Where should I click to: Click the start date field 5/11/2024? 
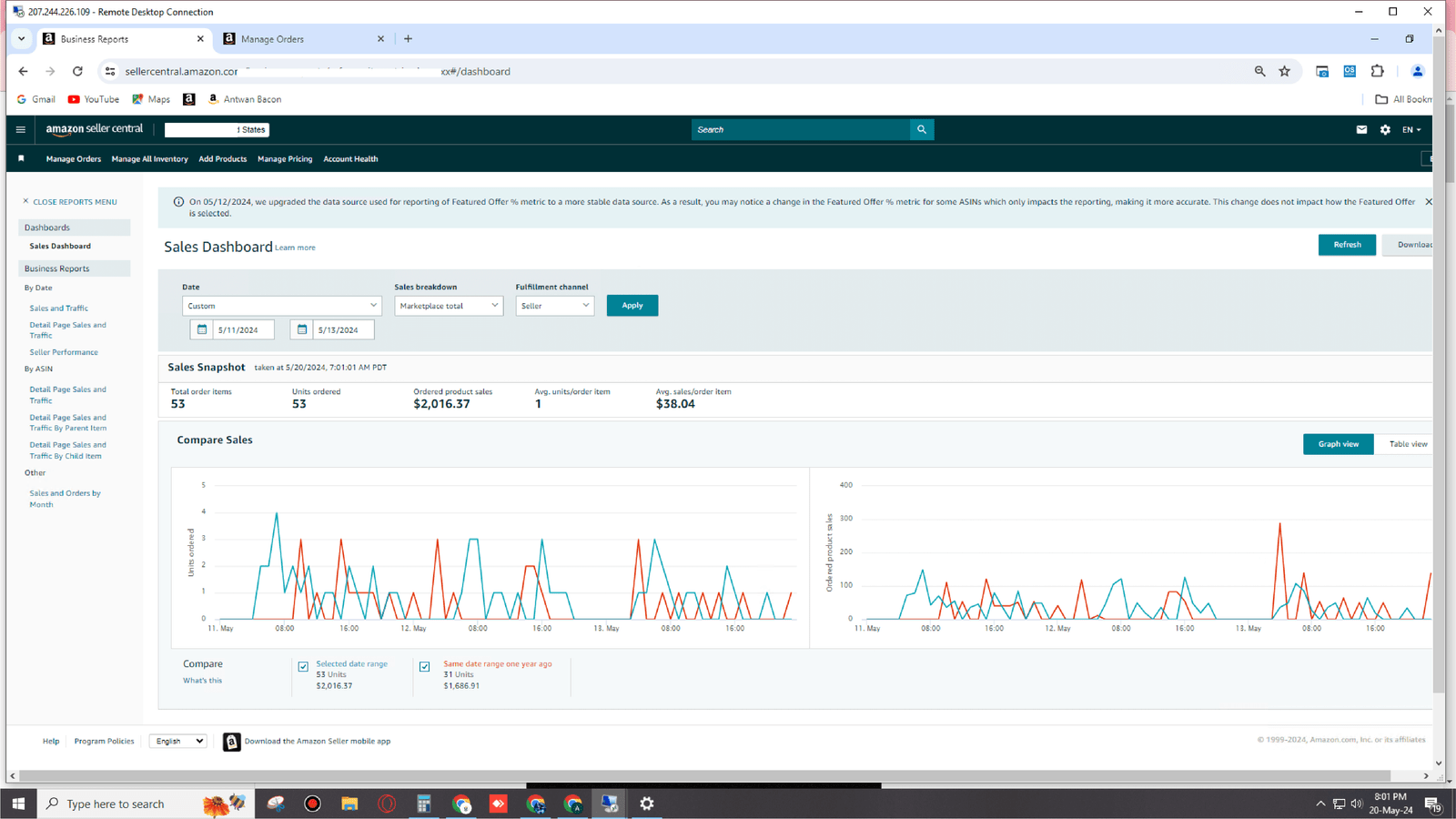(243, 329)
